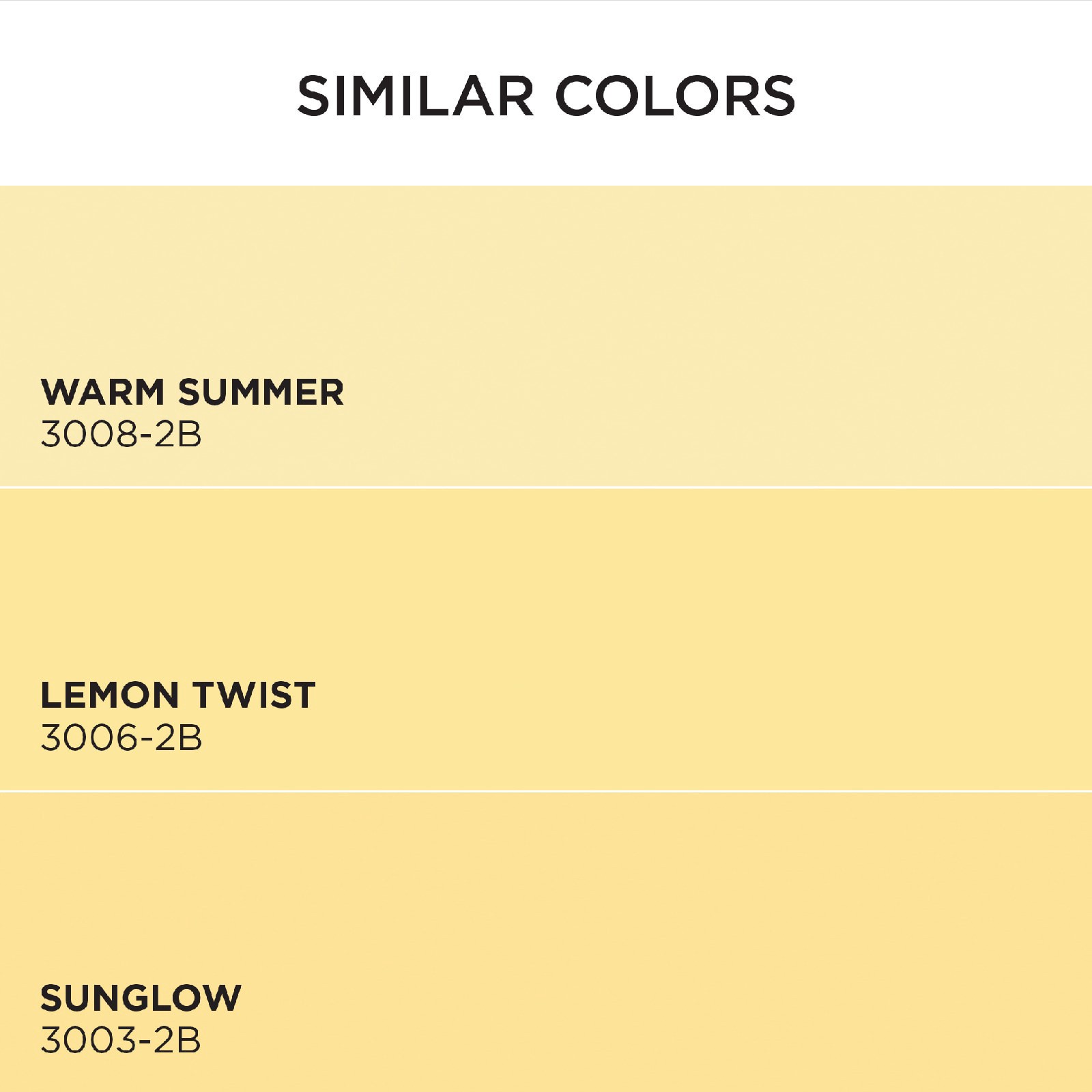Click the divider between Warm Summer and Lemon Twist
This screenshot has height=1092, width=1092.
(x=546, y=487)
